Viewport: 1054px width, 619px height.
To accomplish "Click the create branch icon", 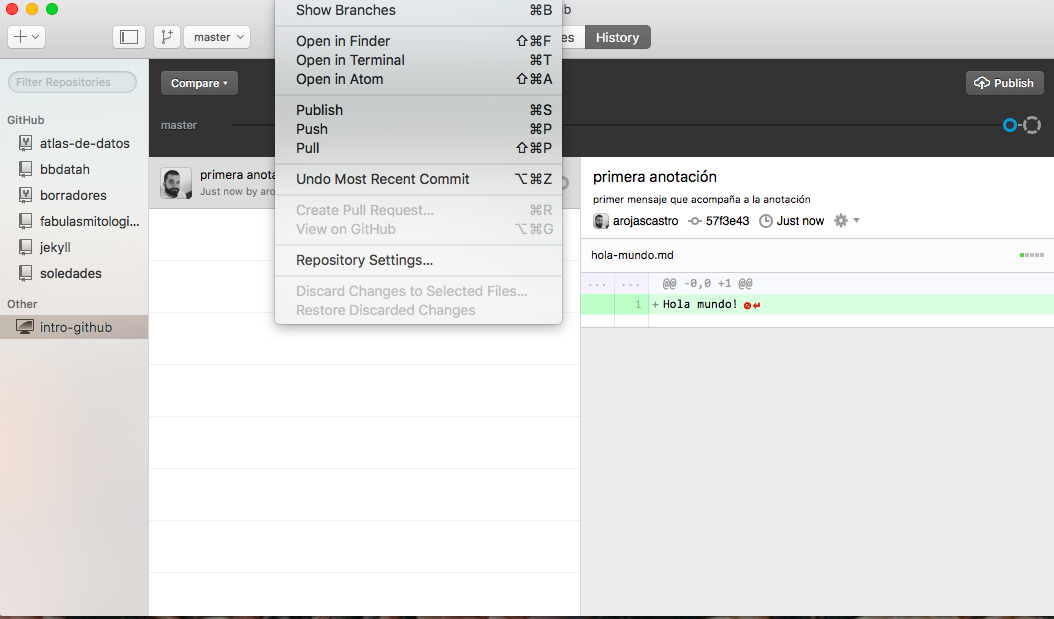I will coord(167,37).
